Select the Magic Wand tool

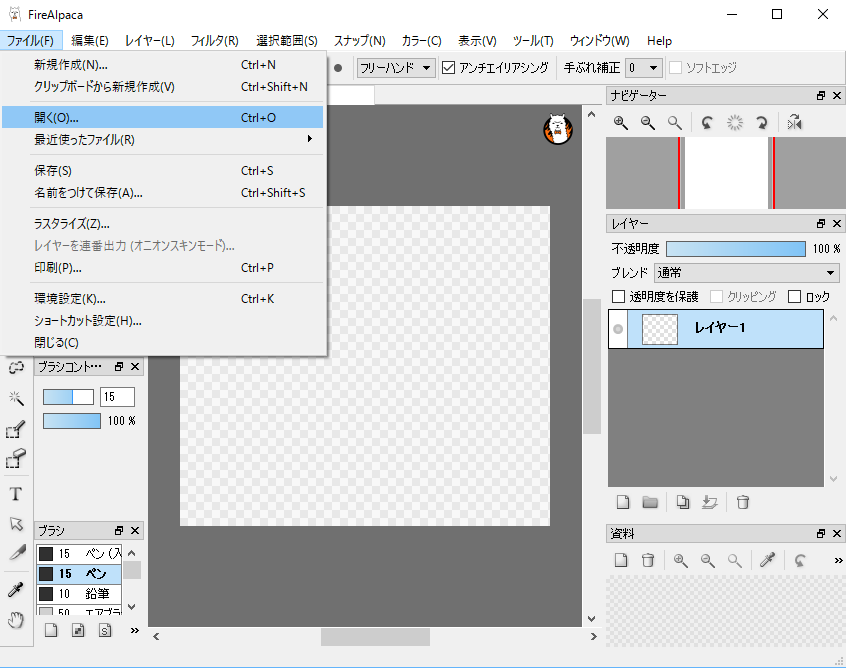coord(15,398)
